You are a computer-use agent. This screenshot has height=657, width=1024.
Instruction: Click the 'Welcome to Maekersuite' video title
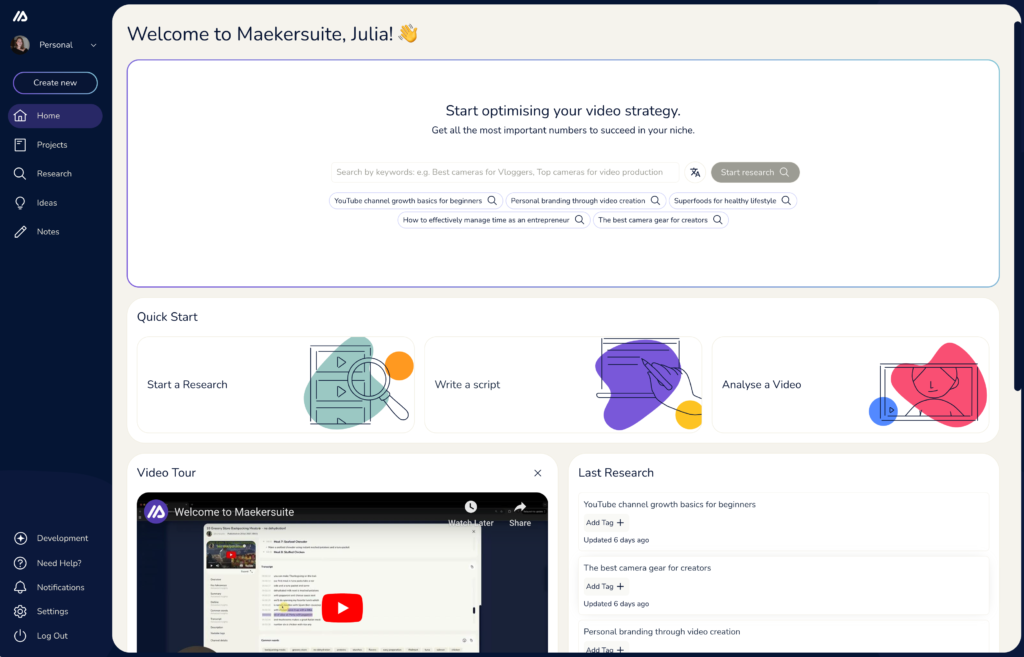click(234, 512)
